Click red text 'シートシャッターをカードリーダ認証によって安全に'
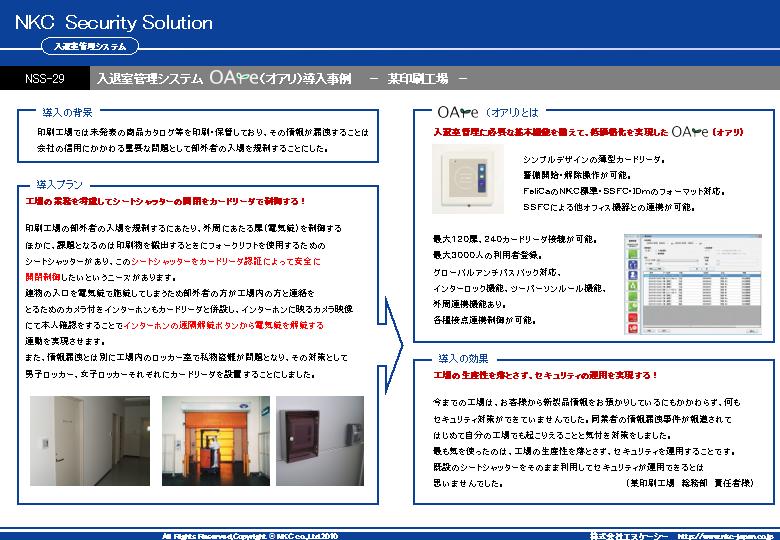The width and height of the screenshot is (780, 540). tap(226, 262)
